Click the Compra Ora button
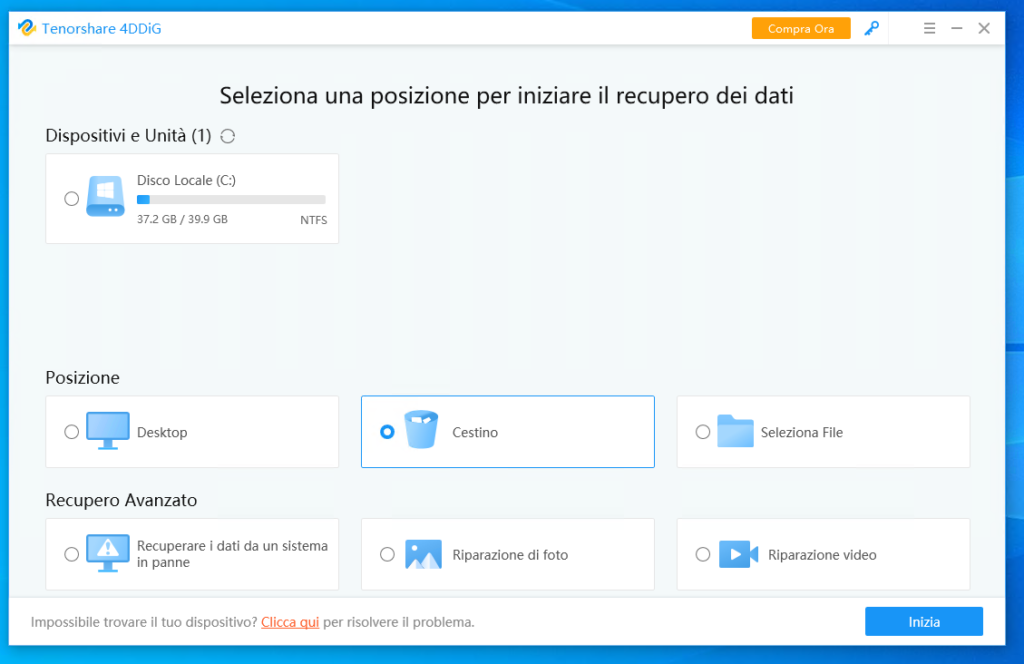 coord(801,29)
